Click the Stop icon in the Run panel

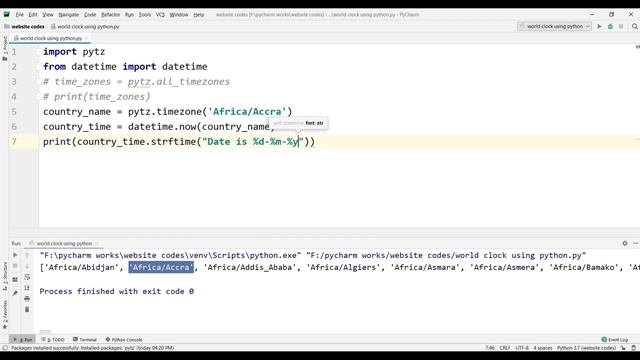(x=15, y=266)
